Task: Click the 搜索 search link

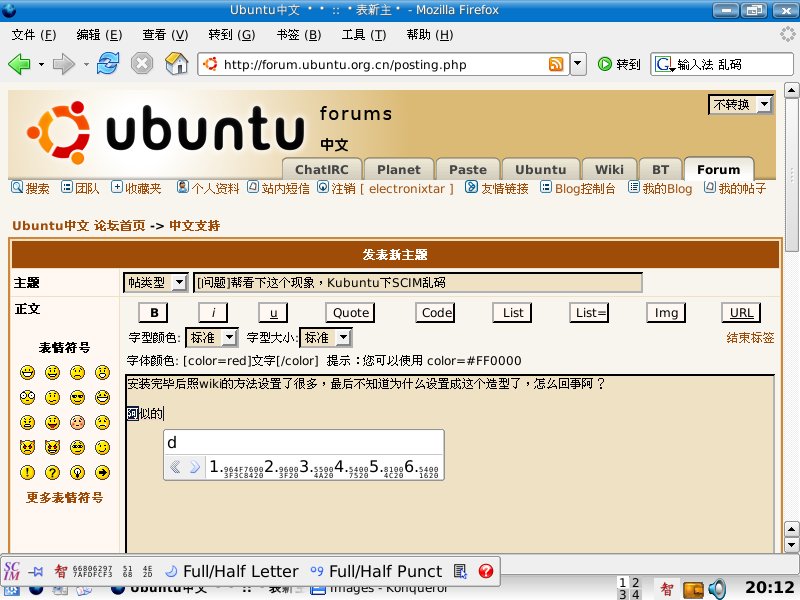Action: point(31,188)
